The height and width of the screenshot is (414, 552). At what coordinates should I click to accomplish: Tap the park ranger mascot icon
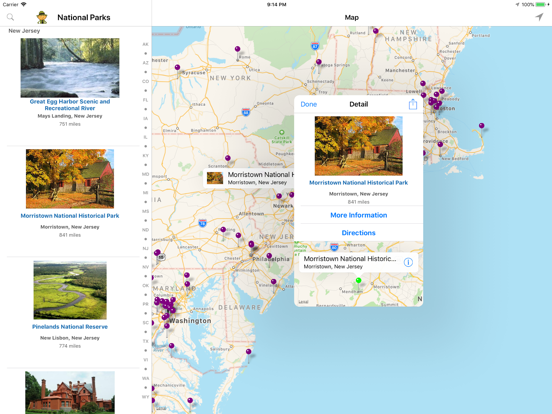(x=42, y=17)
